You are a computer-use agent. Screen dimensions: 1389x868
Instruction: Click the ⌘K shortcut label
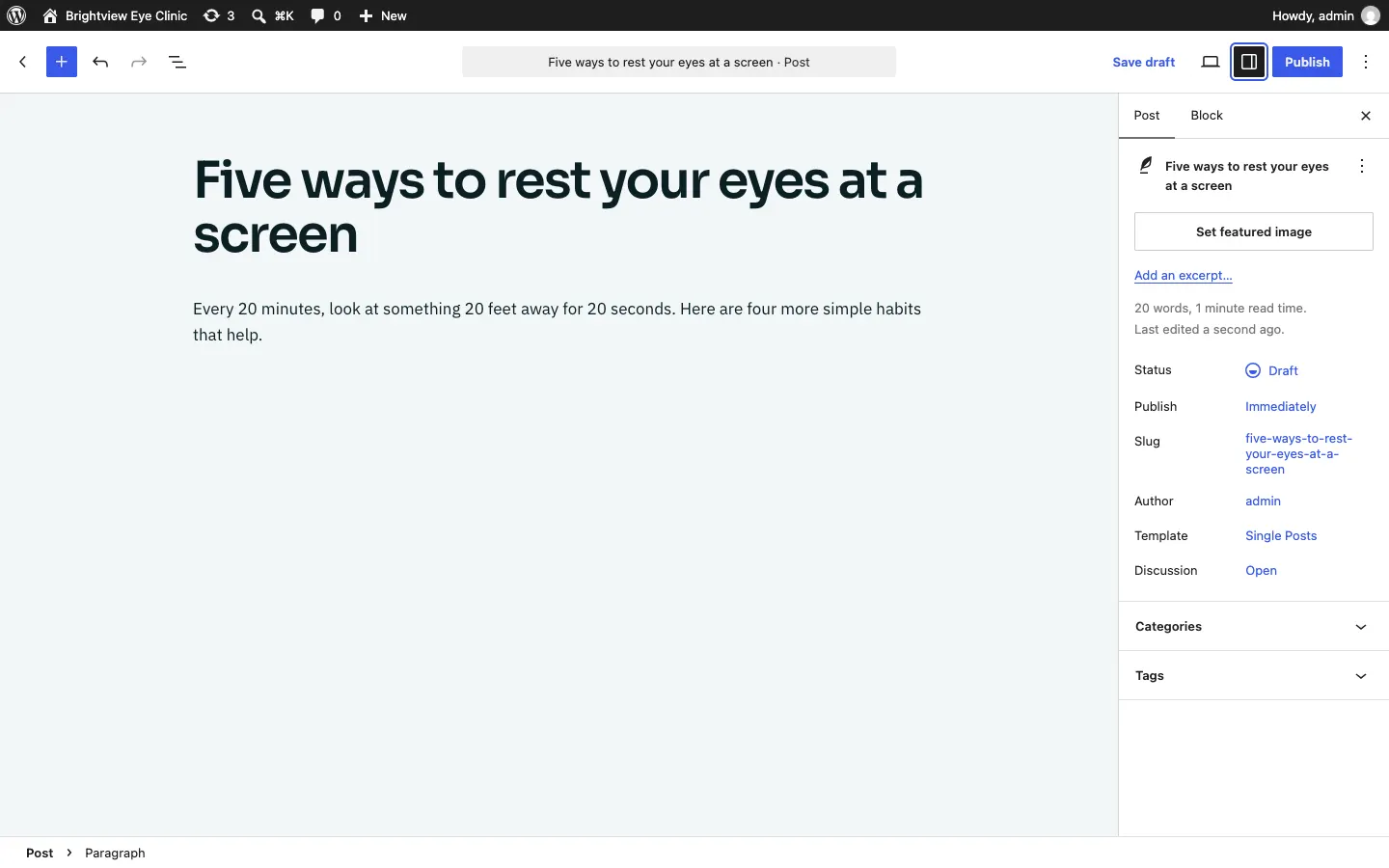coord(285,15)
